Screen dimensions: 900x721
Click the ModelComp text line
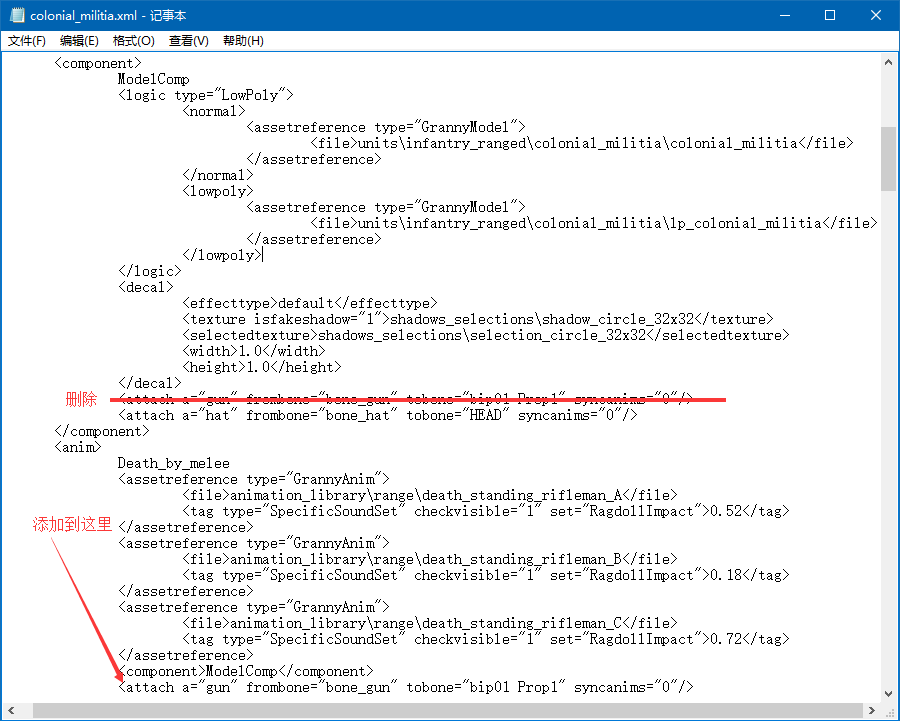[153, 79]
